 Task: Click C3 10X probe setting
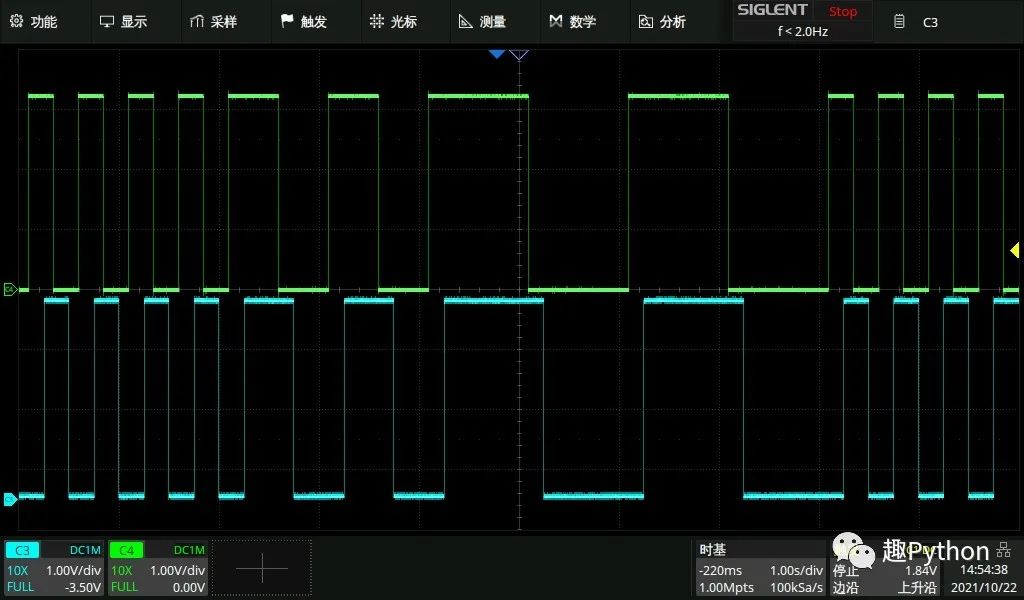coord(18,570)
